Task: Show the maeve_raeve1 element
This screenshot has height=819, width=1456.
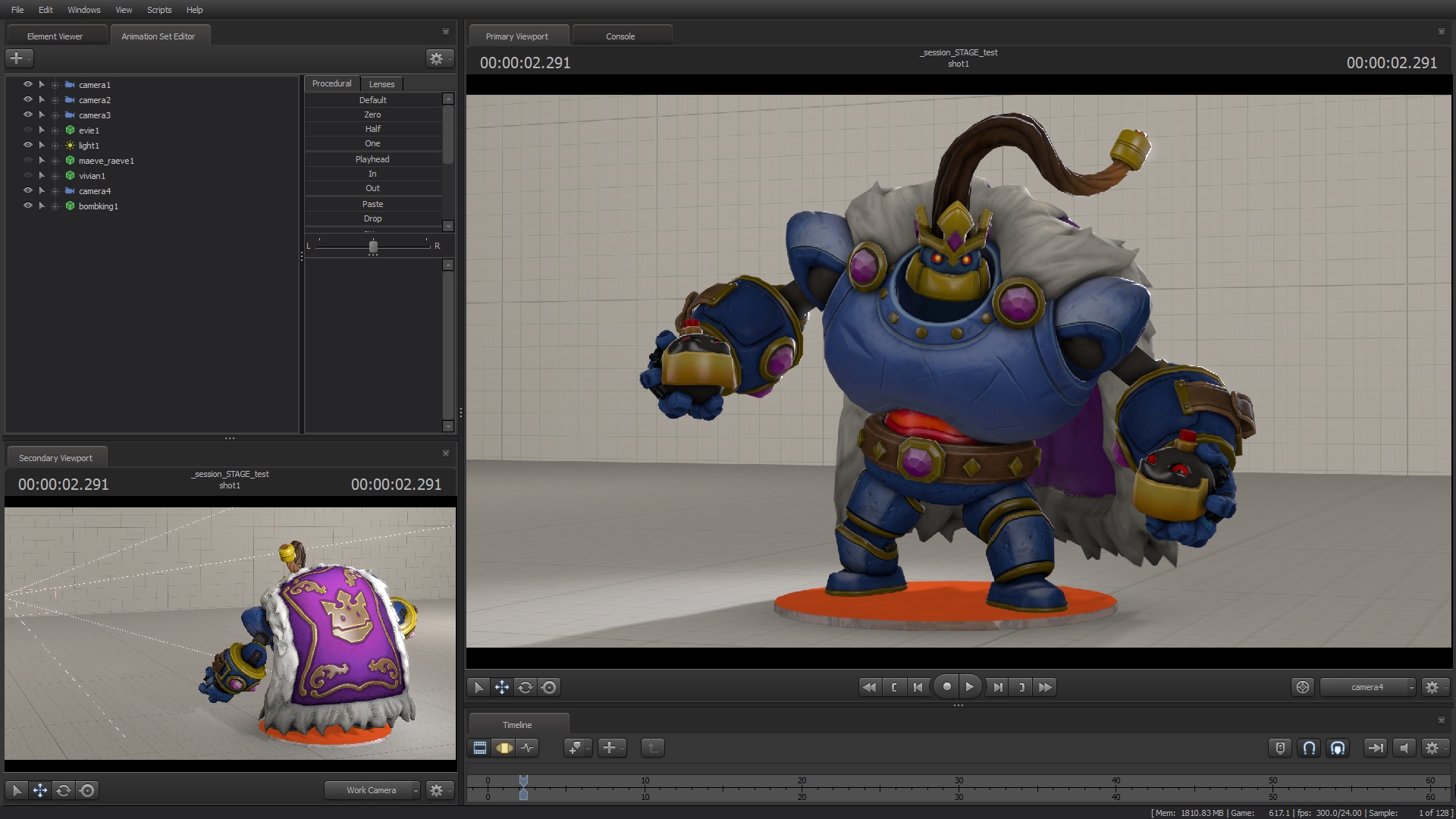Action: [27, 160]
